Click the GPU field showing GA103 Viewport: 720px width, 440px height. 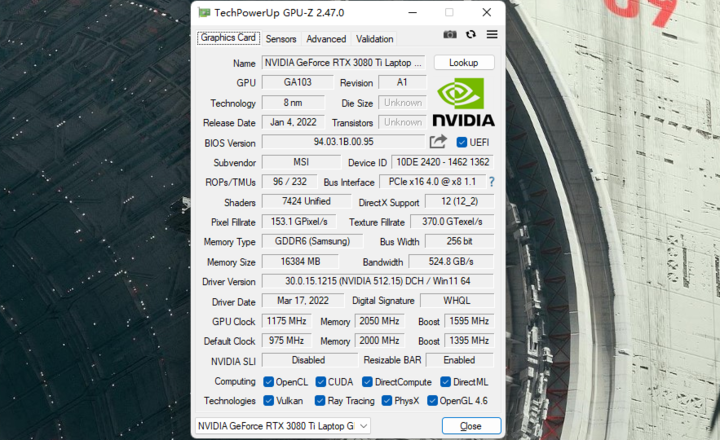[298, 82]
